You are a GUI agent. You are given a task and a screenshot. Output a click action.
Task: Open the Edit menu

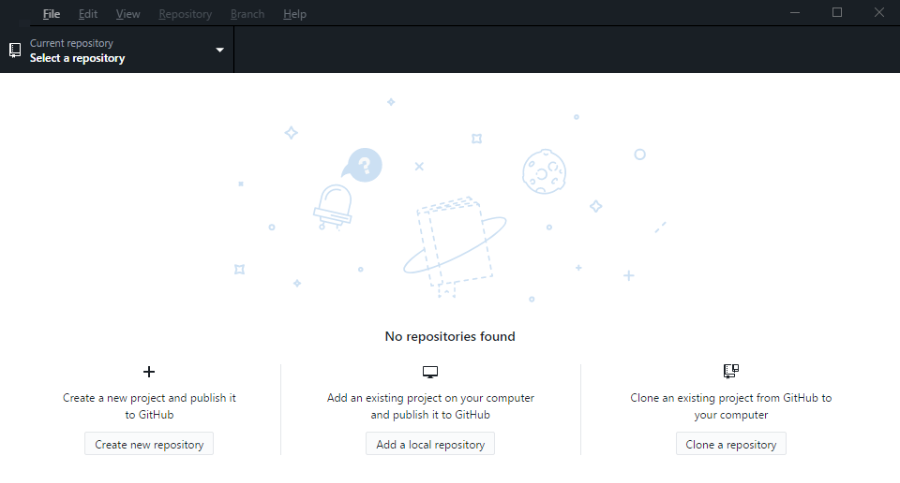click(88, 14)
